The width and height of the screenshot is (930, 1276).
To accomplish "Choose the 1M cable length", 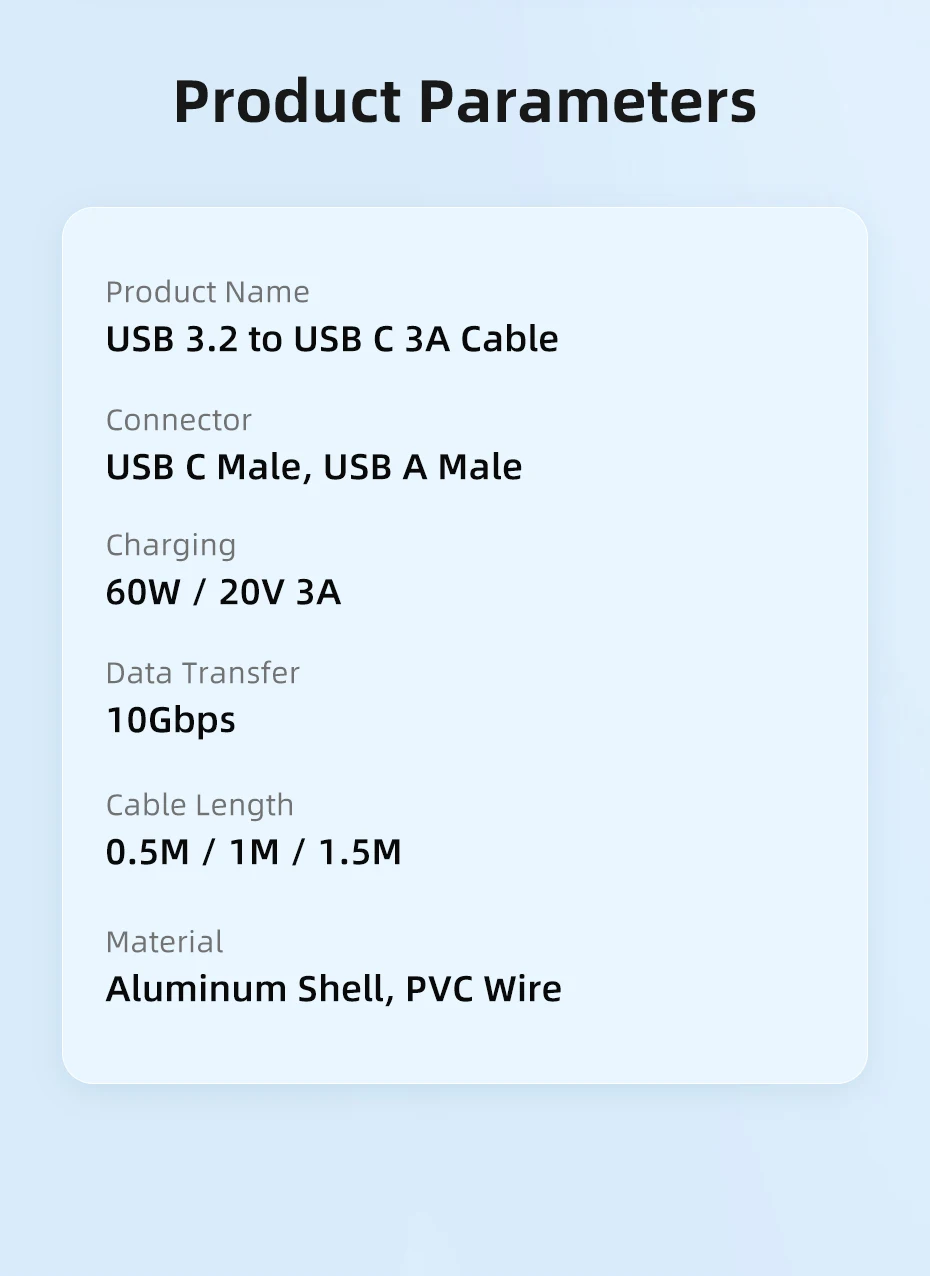I will pos(254,852).
